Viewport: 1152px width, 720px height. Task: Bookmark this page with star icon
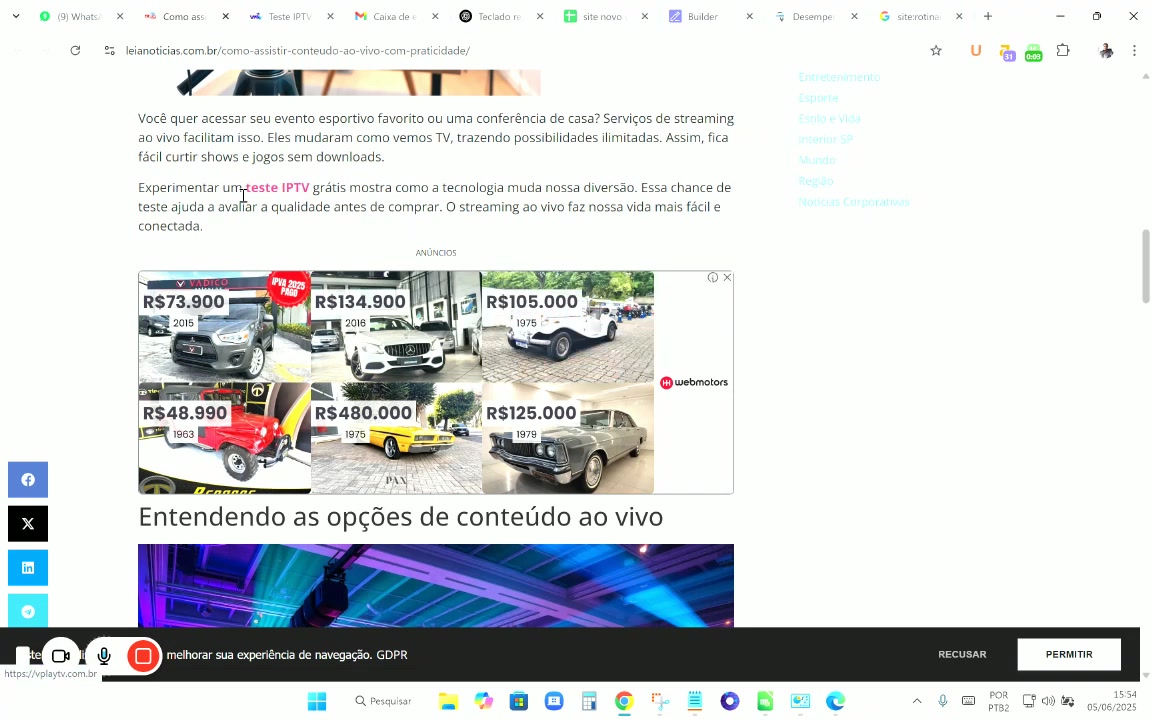coord(936,51)
